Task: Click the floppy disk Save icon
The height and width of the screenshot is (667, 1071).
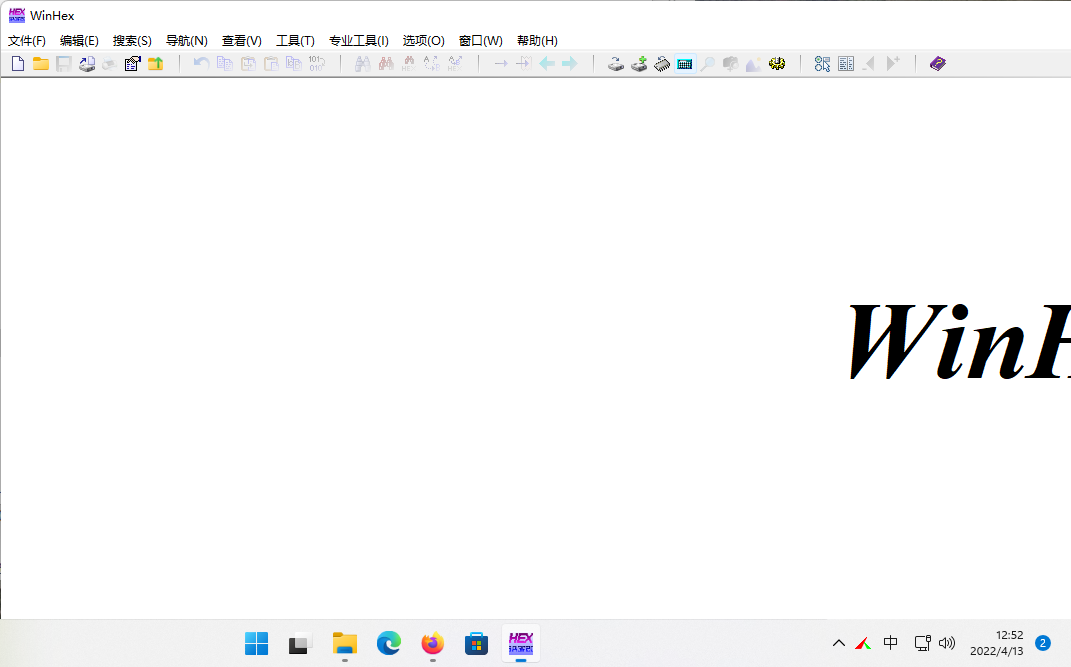Action: 64,64
